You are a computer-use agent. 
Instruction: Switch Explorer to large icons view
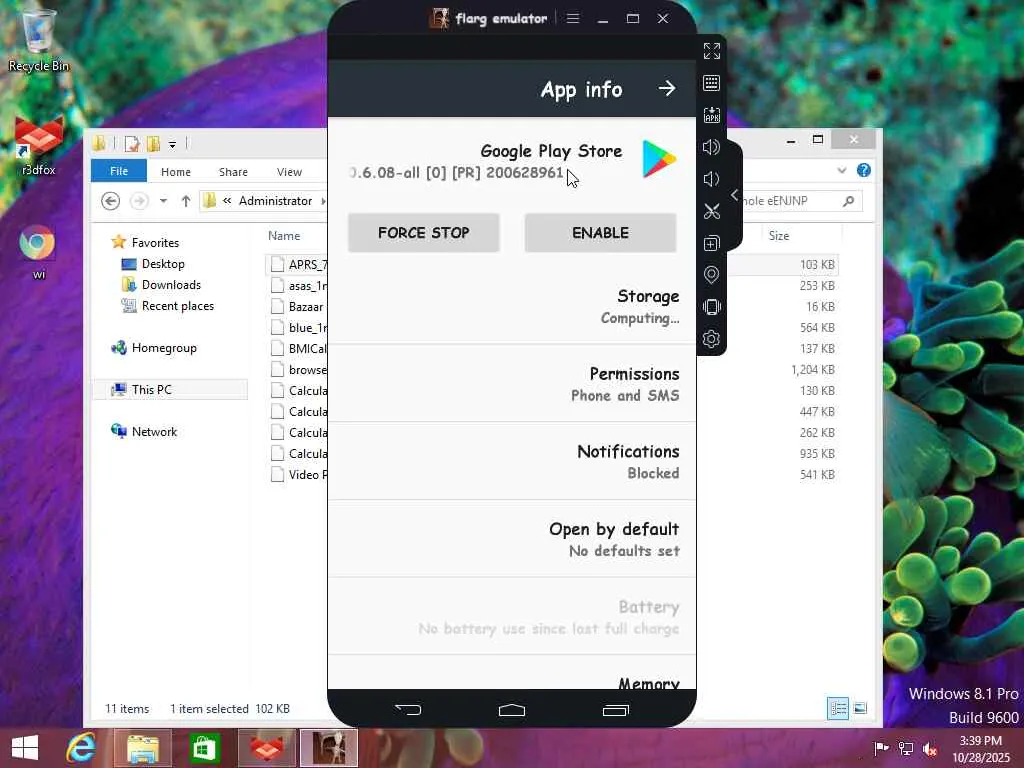(861, 709)
